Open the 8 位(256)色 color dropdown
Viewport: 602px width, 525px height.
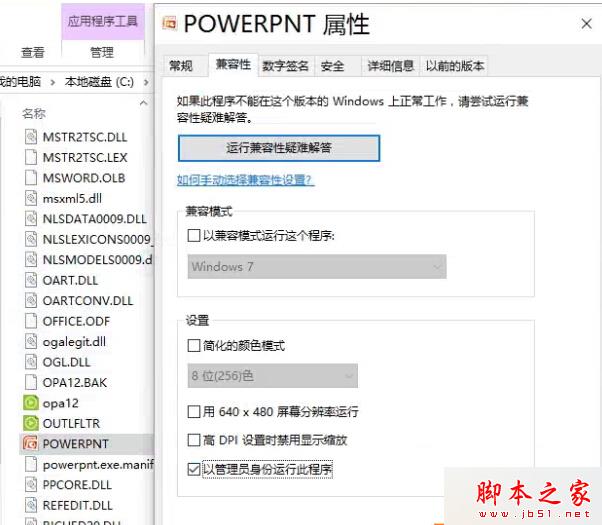tap(273, 376)
